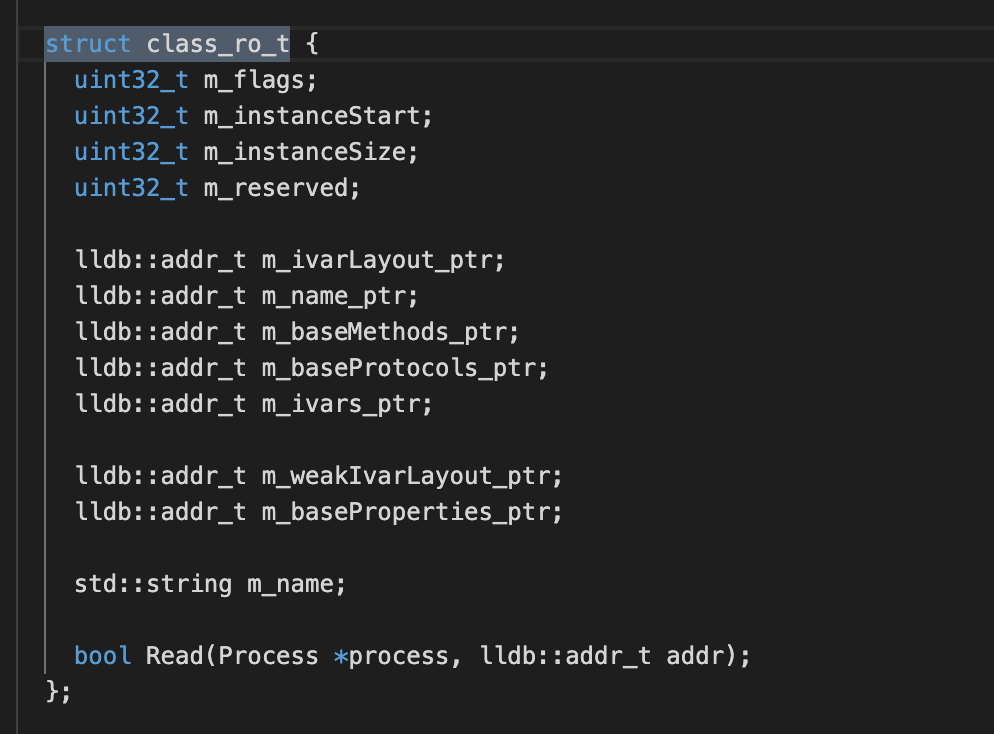Click the class_ro_t struct name
The width and height of the screenshot is (994, 734).
click(x=217, y=44)
